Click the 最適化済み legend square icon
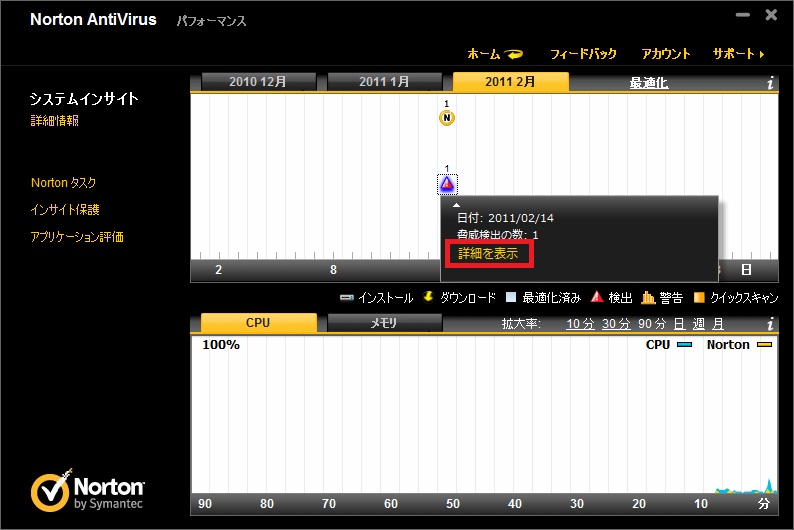 pyautogui.click(x=511, y=298)
